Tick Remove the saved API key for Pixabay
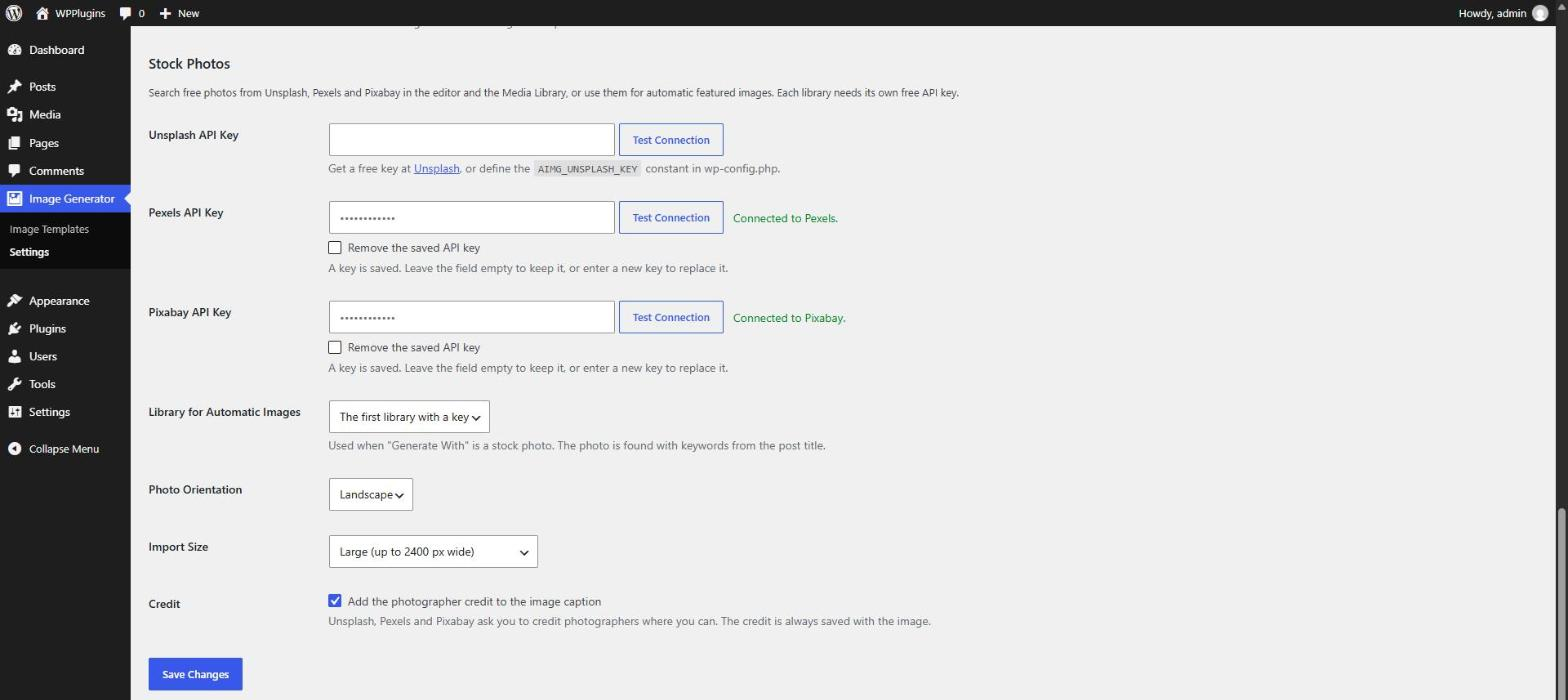 [335, 348]
